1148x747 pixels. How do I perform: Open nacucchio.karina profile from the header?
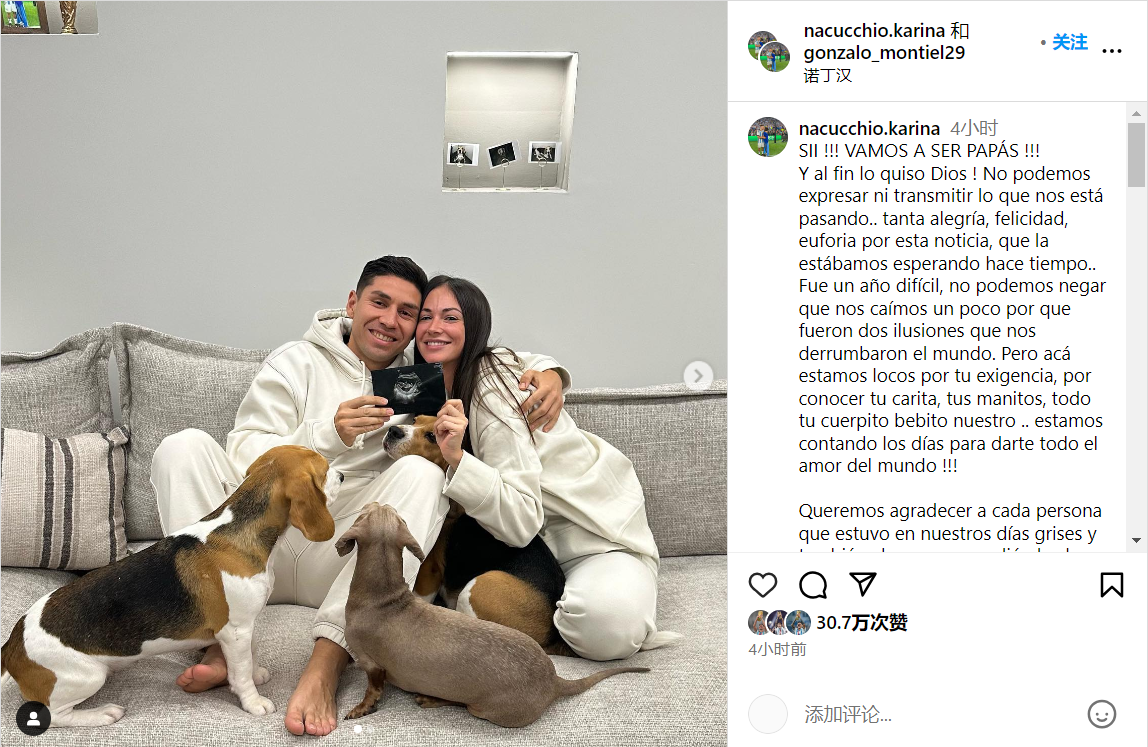point(874,31)
